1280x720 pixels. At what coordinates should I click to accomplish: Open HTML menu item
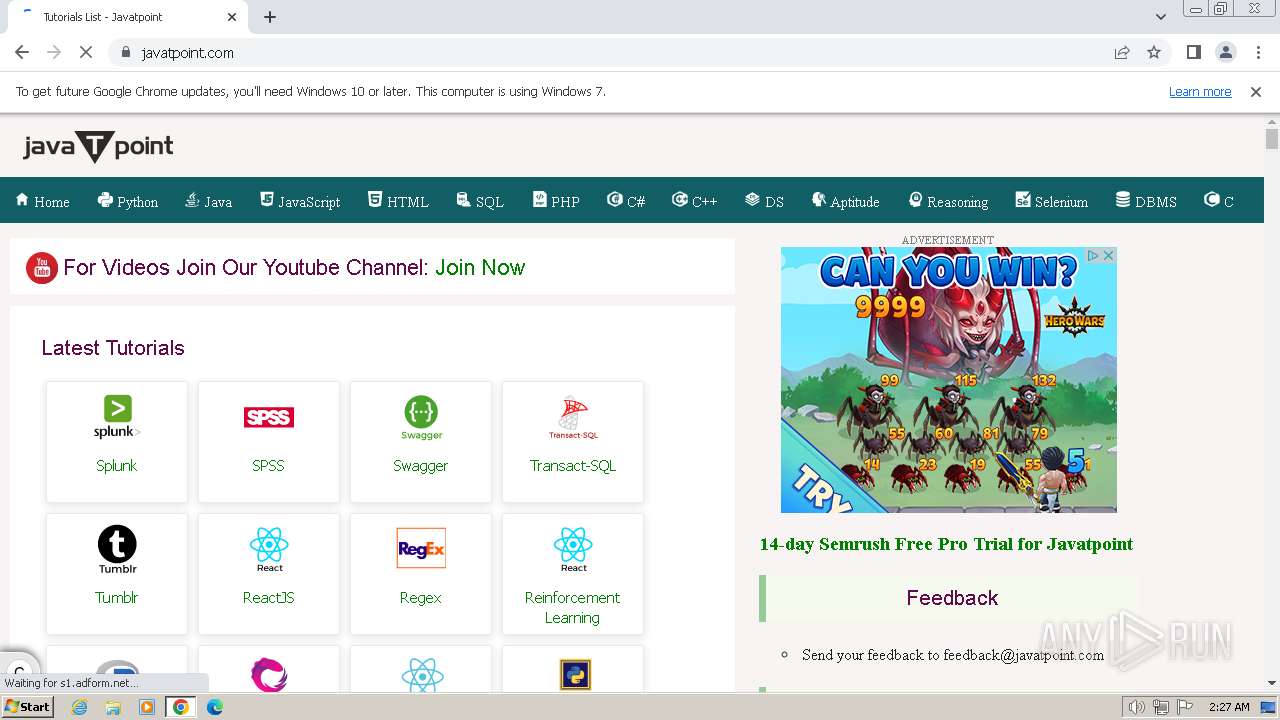(398, 201)
